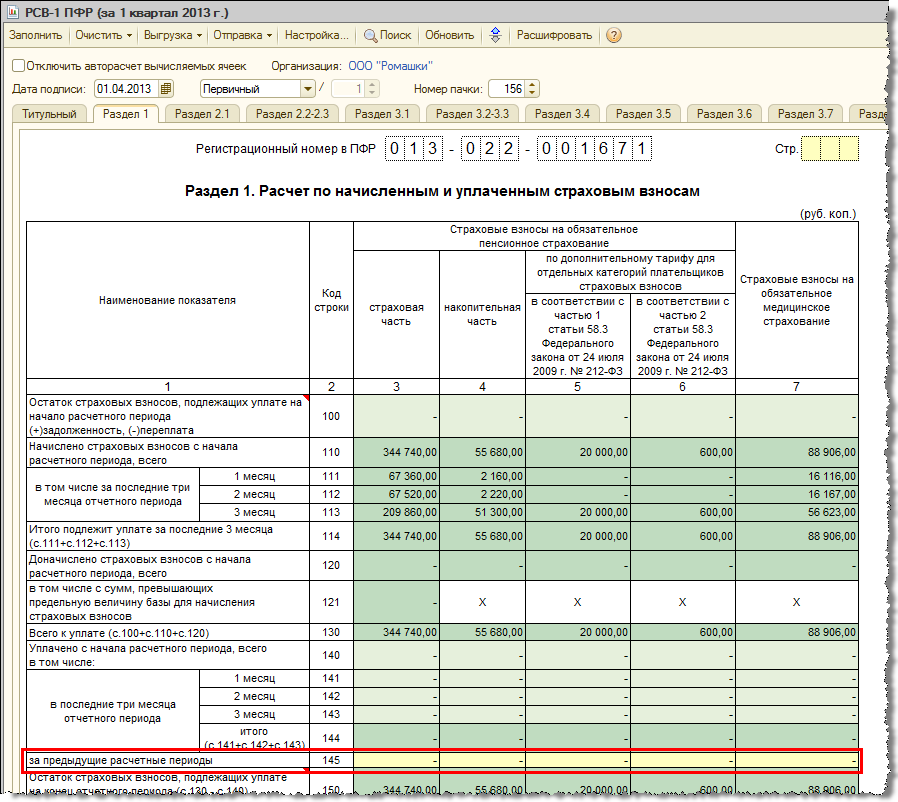Select row 145 страховая часть yellow cell
Screen dimensions: 898x802
point(396,762)
